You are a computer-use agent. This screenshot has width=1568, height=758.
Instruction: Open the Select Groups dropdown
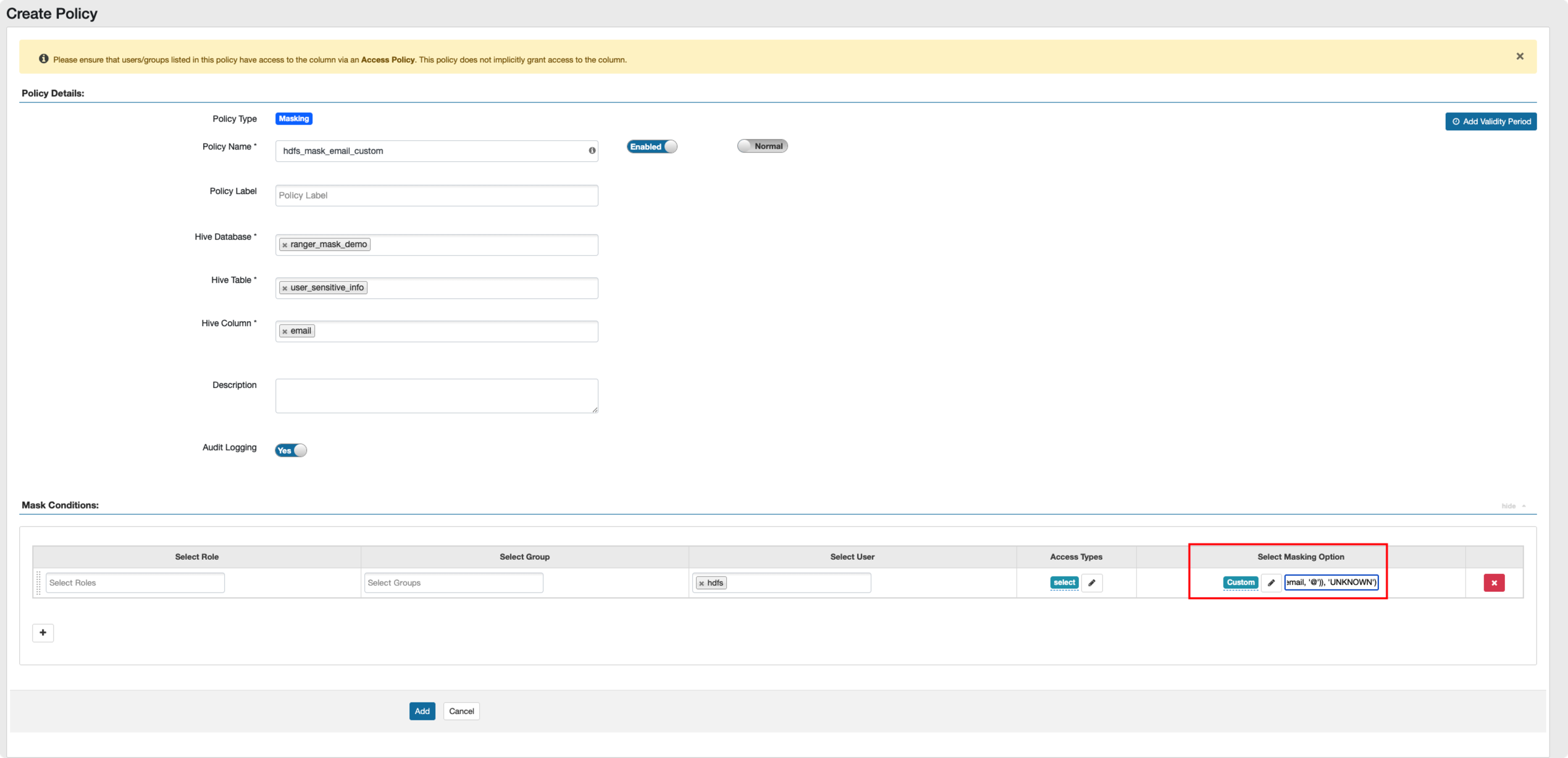[453, 583]
